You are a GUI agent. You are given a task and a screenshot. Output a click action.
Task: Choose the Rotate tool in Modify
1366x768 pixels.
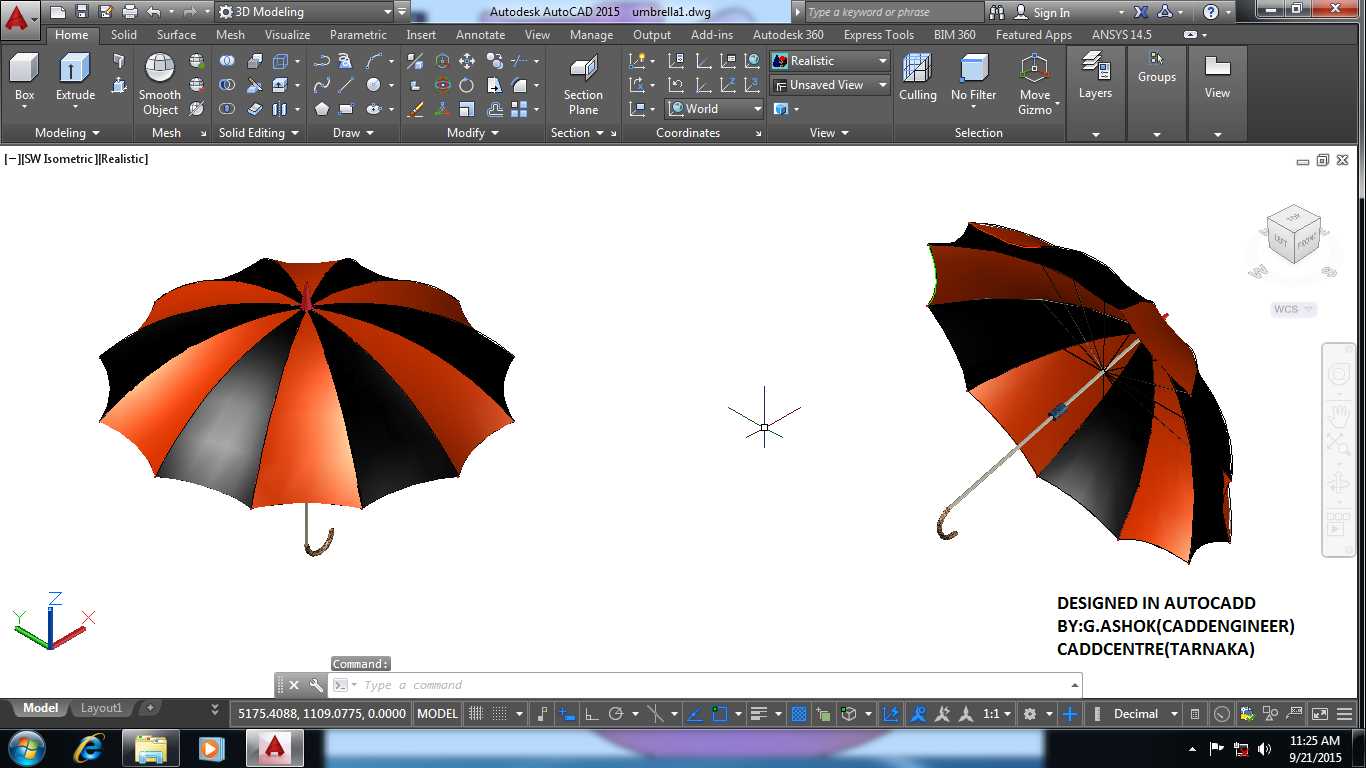(467, 85)
